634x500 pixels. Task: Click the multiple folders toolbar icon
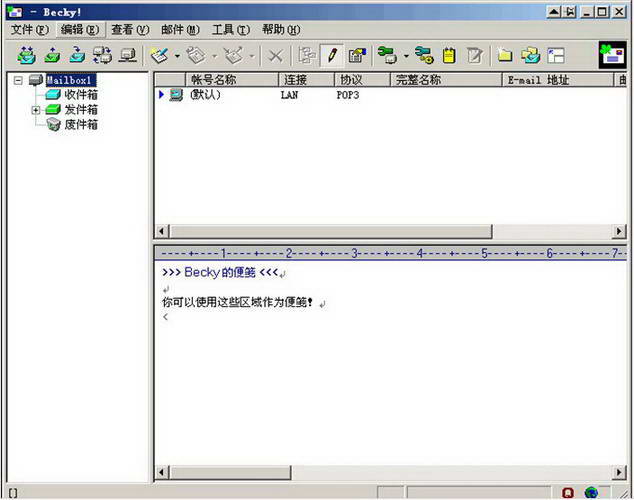pos(530,55)
